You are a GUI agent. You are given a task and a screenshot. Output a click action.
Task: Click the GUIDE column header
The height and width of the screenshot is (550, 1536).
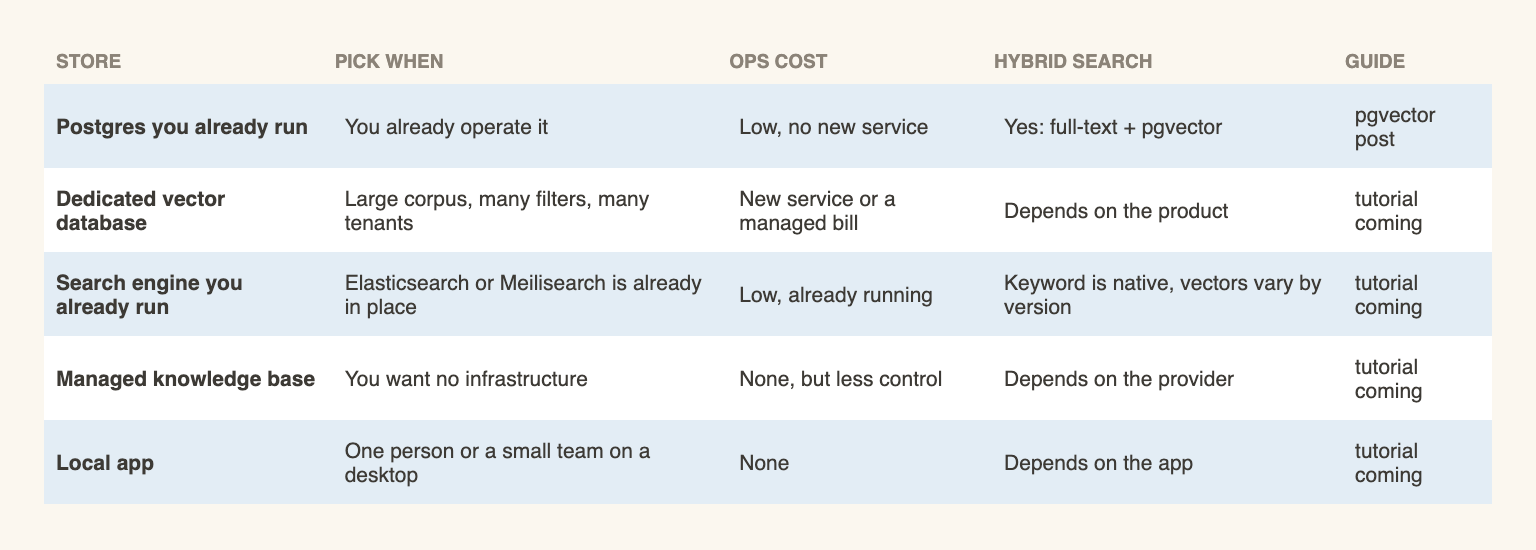1375,62
